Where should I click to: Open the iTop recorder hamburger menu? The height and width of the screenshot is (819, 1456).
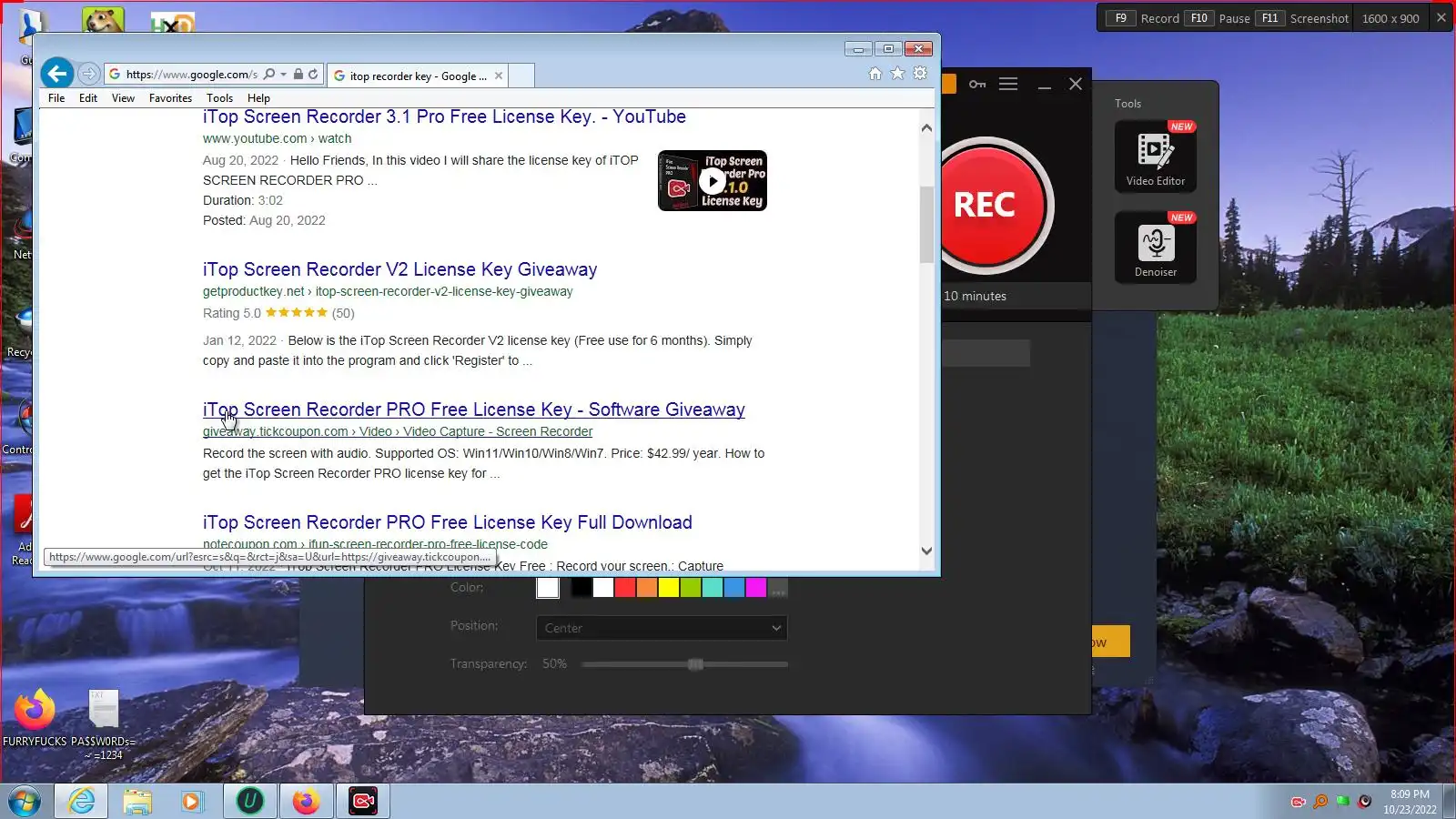pos(1008,84)
